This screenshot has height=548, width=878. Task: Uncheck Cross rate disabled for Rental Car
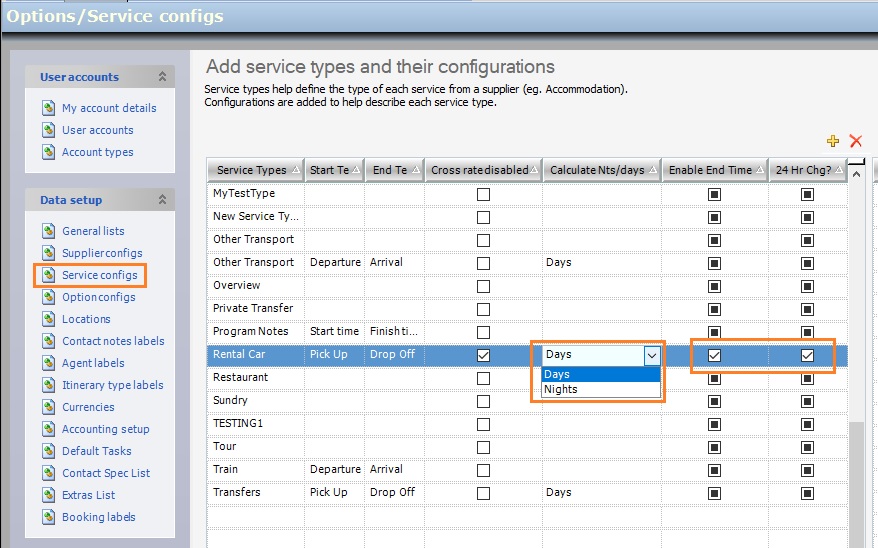484,355
